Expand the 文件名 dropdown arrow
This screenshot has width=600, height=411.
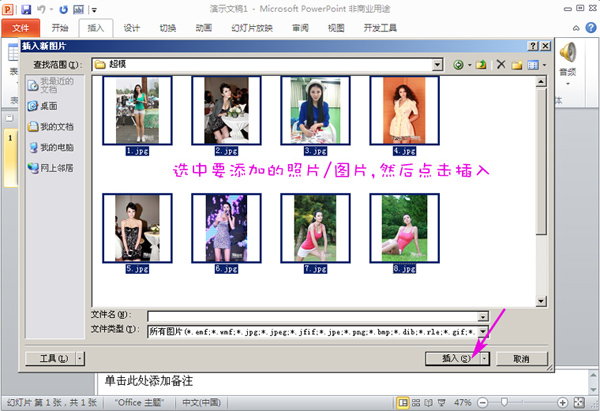pyautogui.click(x=483, y=316)
